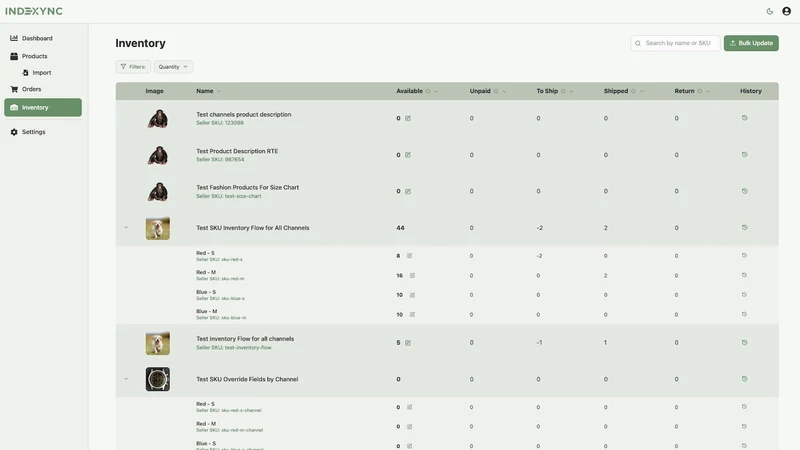The width and height of the screenshot is (800, 450).
Task: View history for Test Inventory Flow for all channels
Action: 744,342
